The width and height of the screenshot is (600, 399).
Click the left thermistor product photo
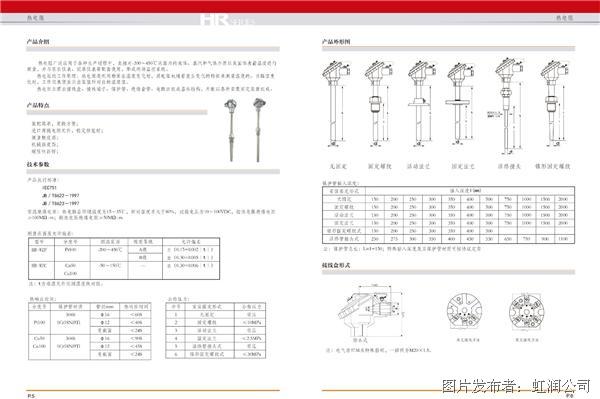click(x=231, y=130)
